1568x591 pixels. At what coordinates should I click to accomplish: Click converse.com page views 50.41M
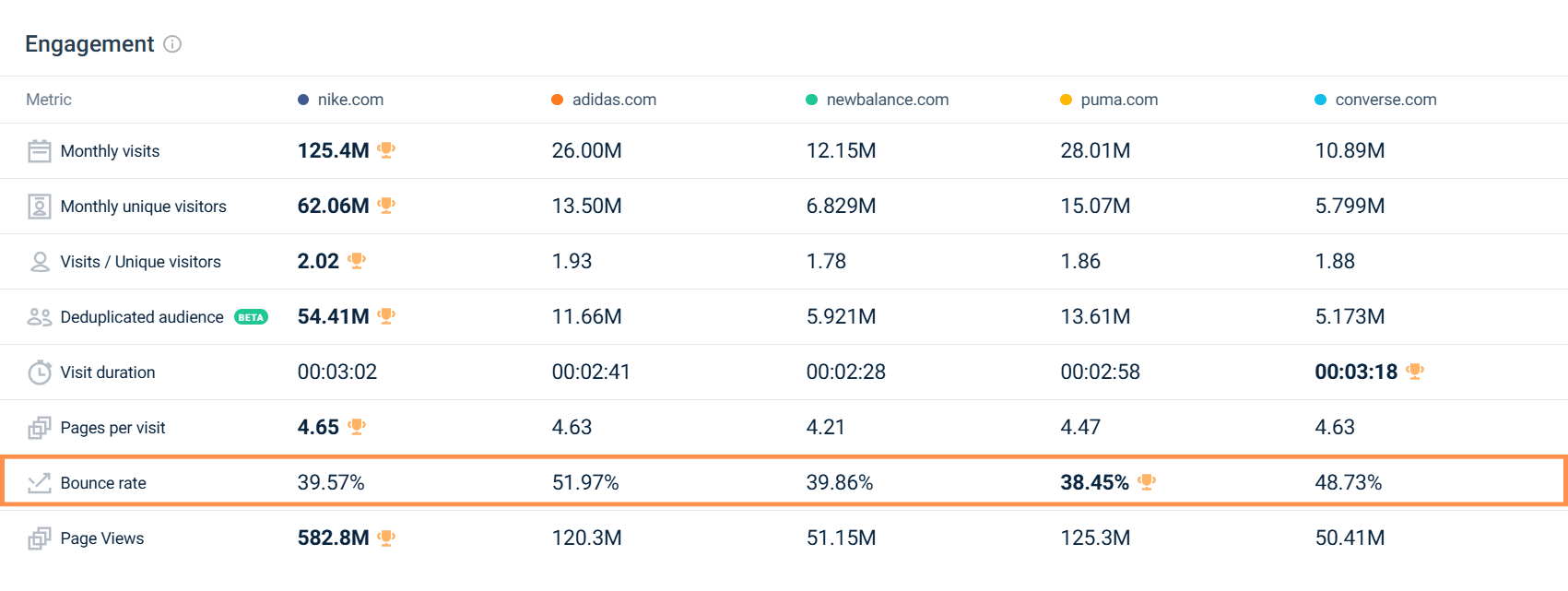[1350, 538]
